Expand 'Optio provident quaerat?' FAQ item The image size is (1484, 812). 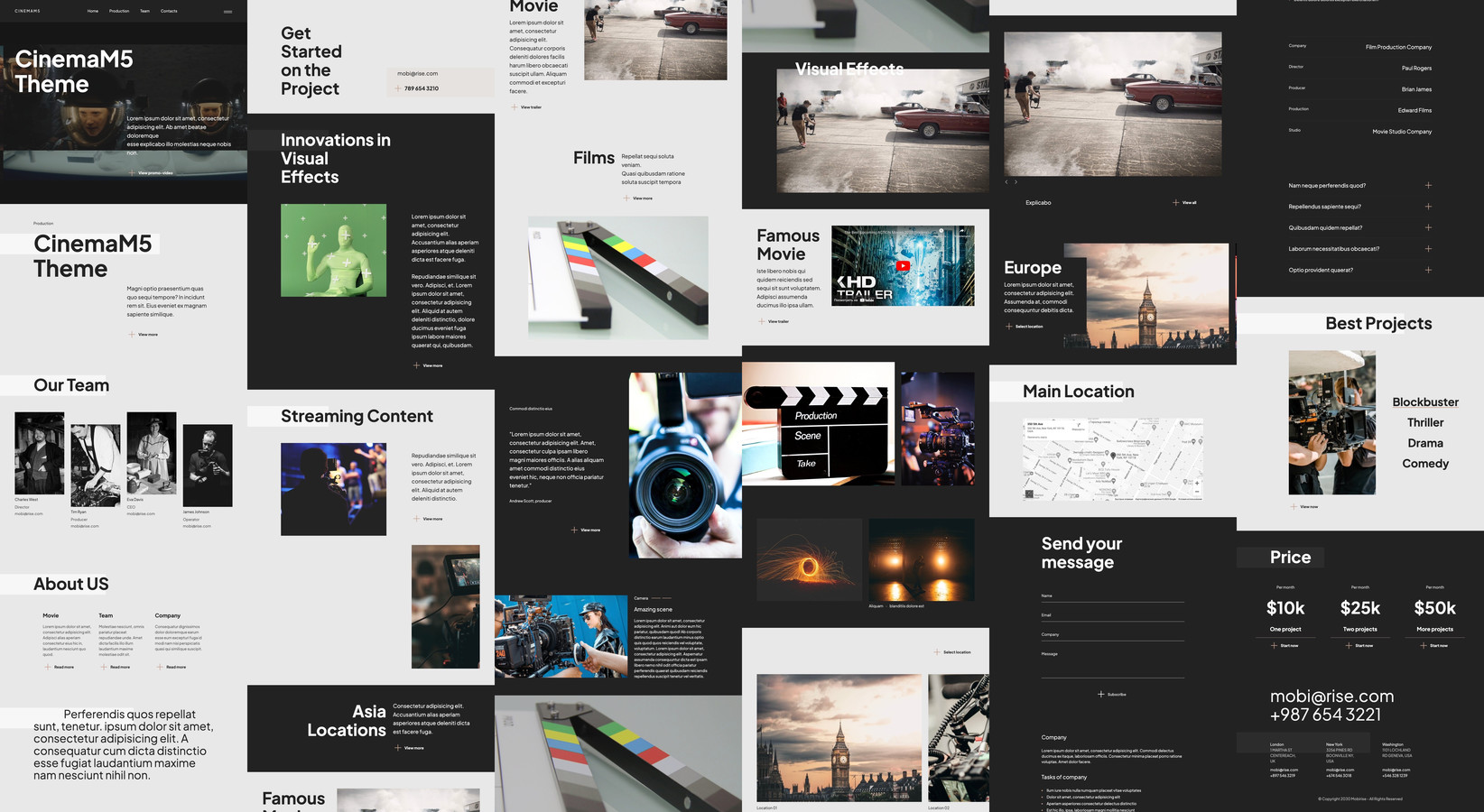coord(1428,270)
